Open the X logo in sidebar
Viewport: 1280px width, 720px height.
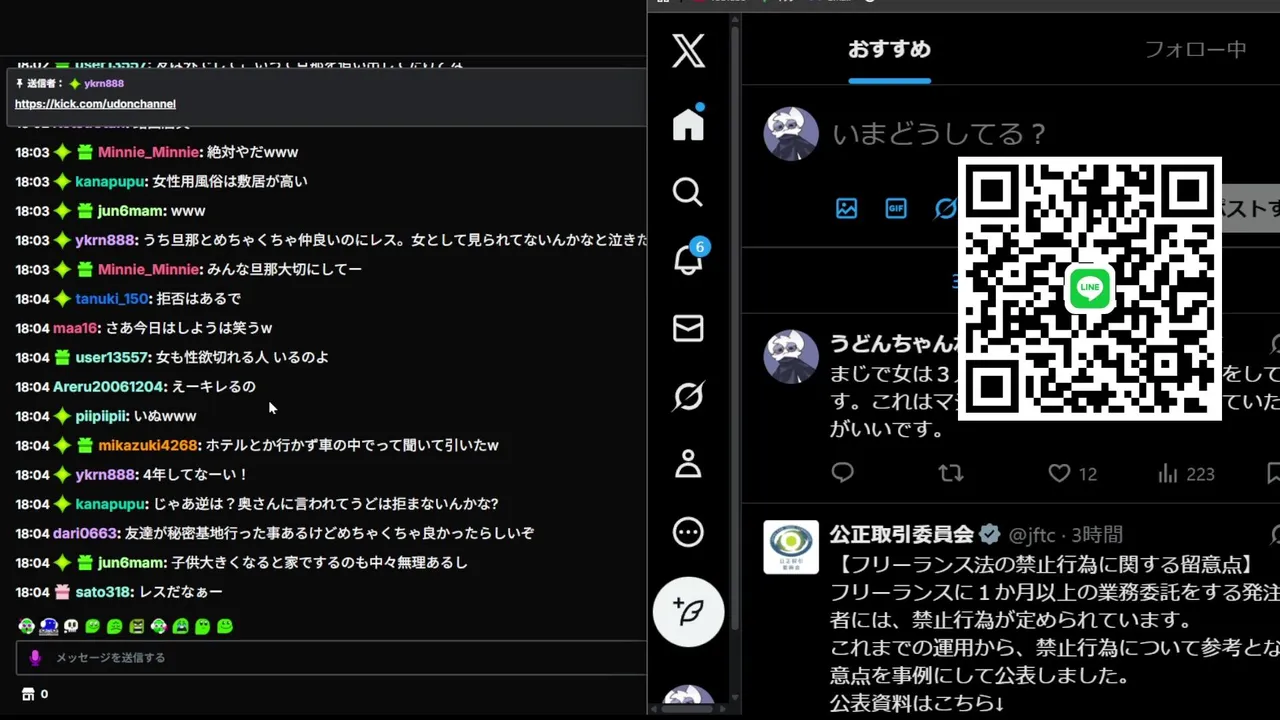click(688, 50)
